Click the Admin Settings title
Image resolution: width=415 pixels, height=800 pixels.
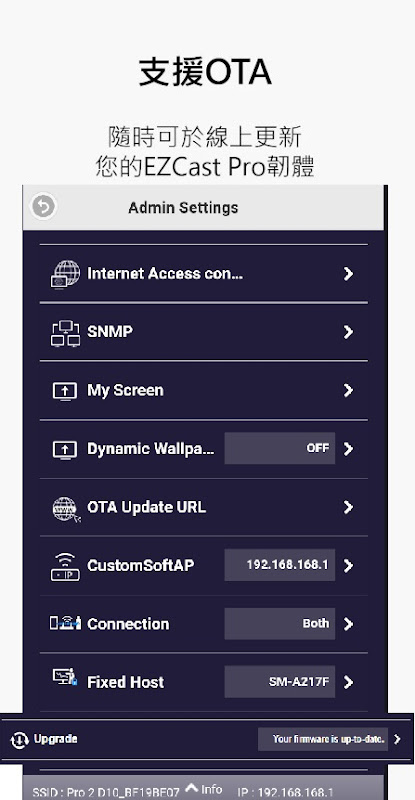[x=183, y=208]
